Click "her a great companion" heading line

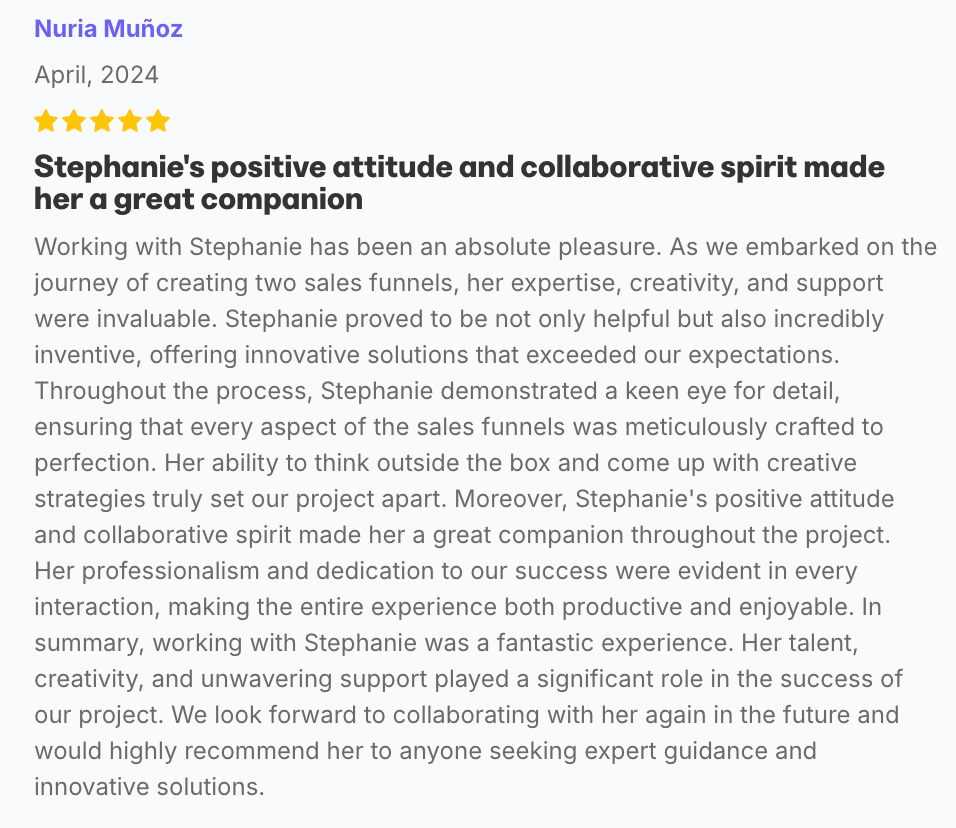pyautogui.click(x=198, y=199)
